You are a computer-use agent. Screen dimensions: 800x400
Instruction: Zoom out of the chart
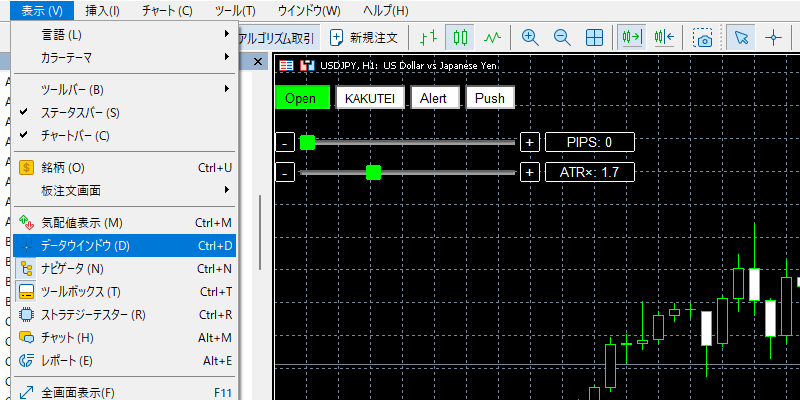click(x=562, y=38)
